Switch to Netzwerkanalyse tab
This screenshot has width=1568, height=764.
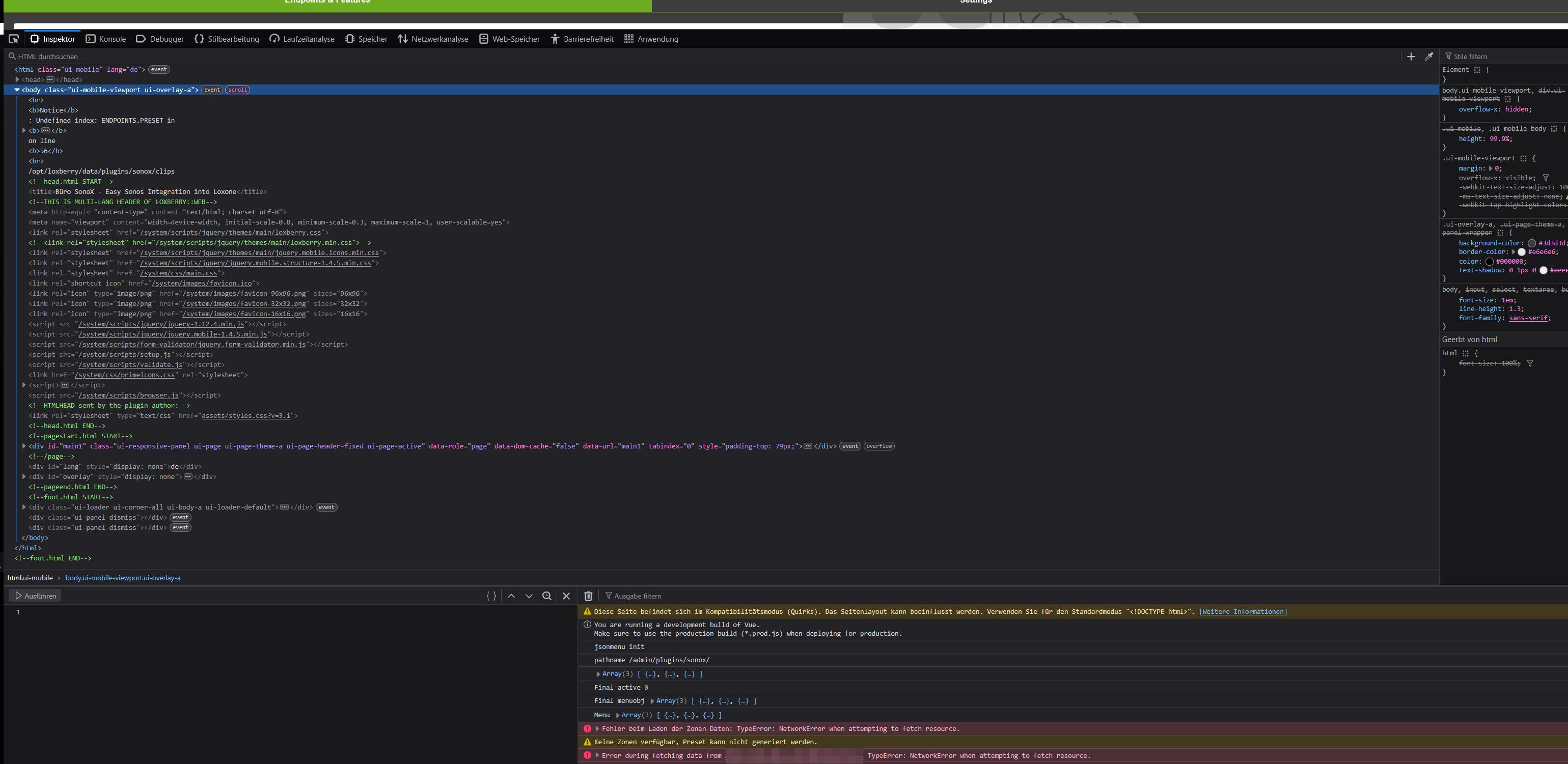coord(433,39)
